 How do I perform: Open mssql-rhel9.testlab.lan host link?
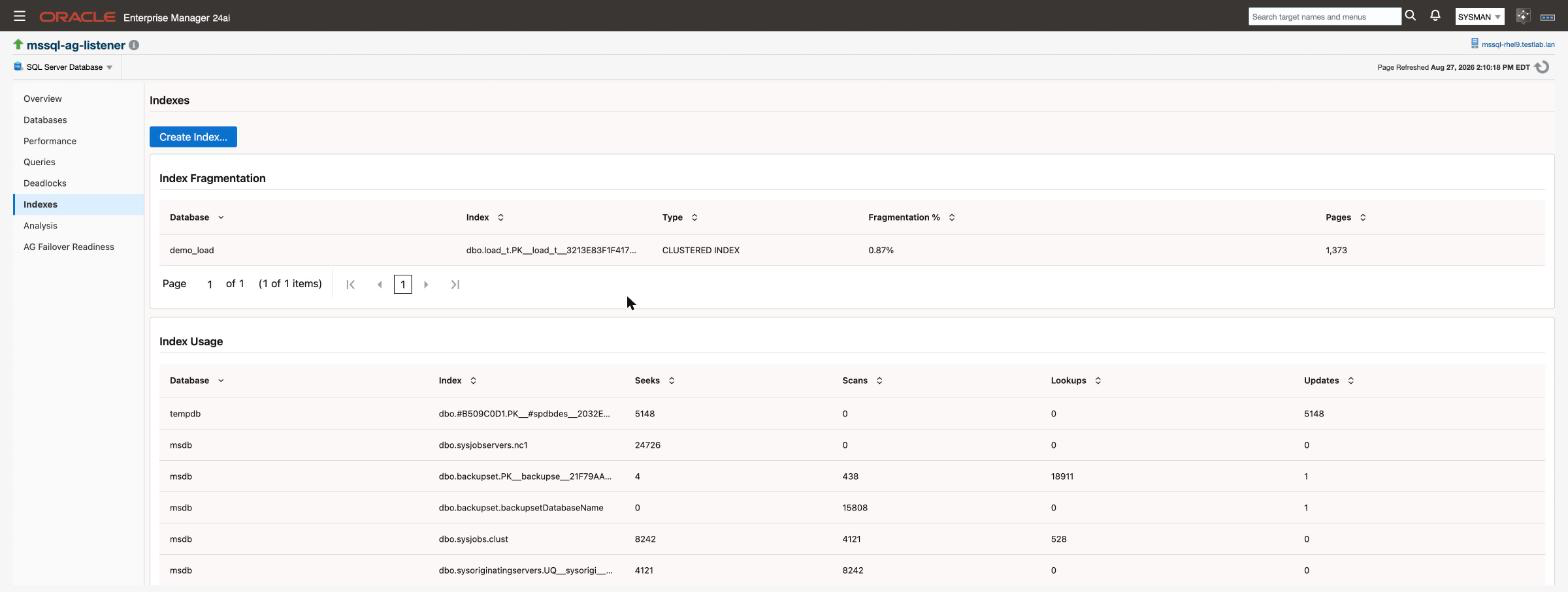1517,45
